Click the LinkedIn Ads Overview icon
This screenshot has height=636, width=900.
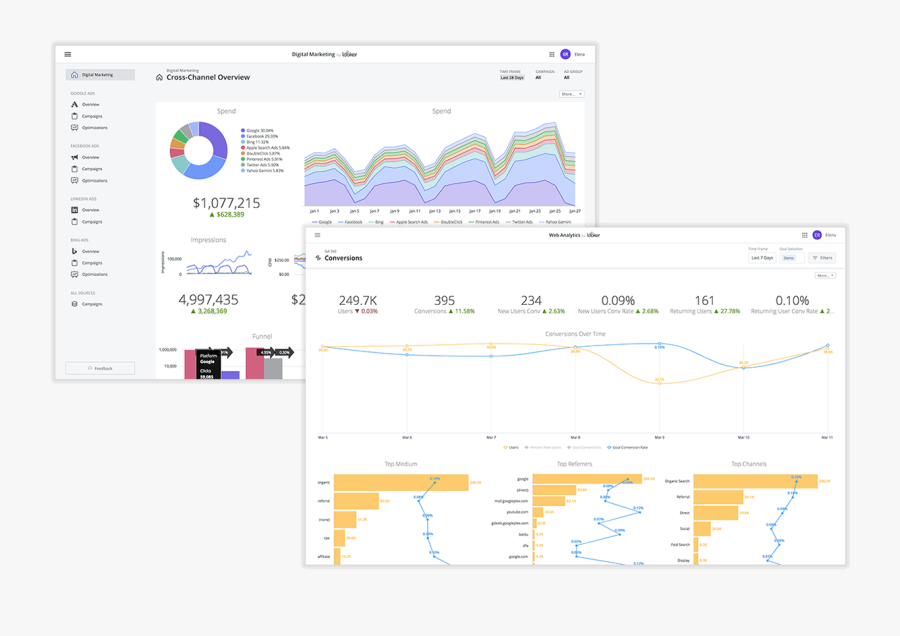click(x=75, y=210)
